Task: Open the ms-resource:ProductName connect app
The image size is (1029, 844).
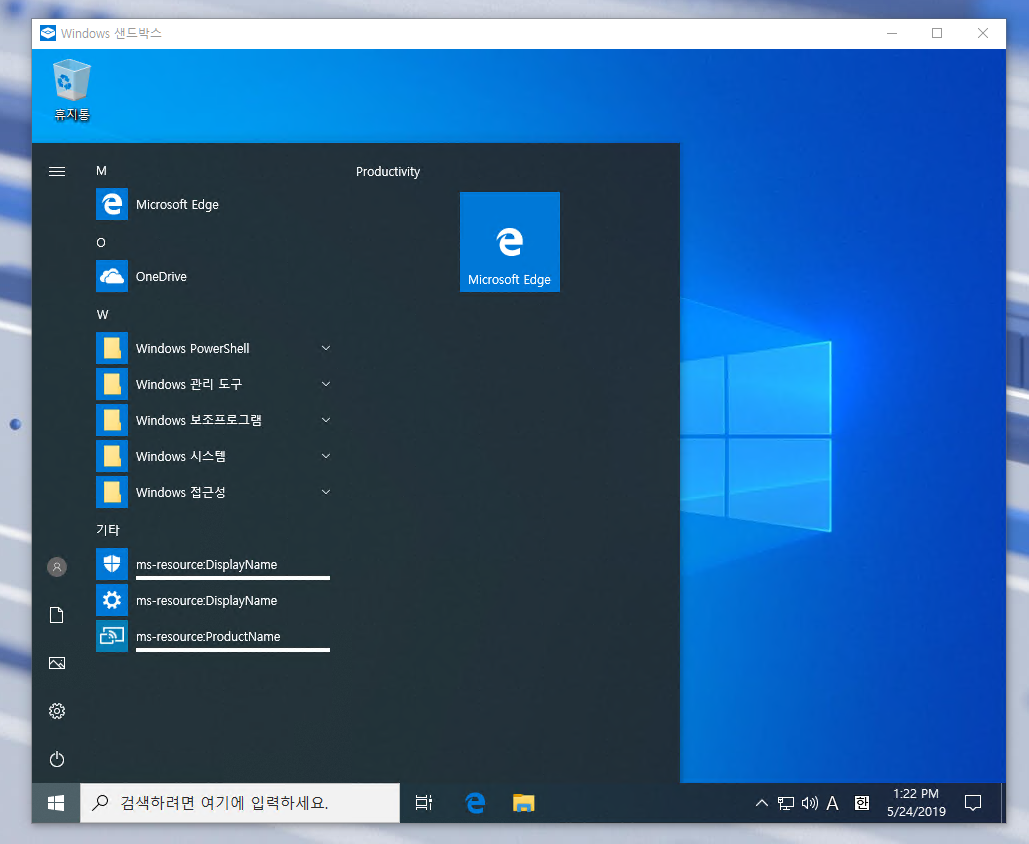Action: pyautogui.click(x=213, y=637)
